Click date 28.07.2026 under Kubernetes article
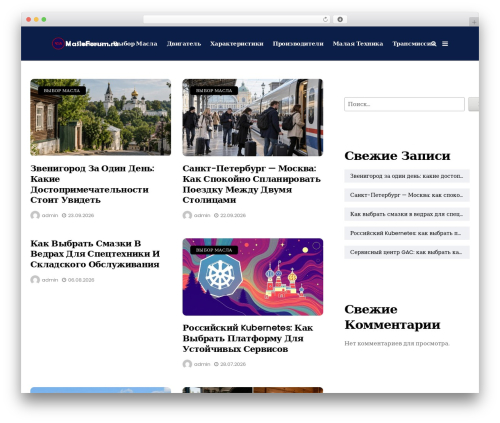Viewport: 500px width, 423px height. click(233, 364)
